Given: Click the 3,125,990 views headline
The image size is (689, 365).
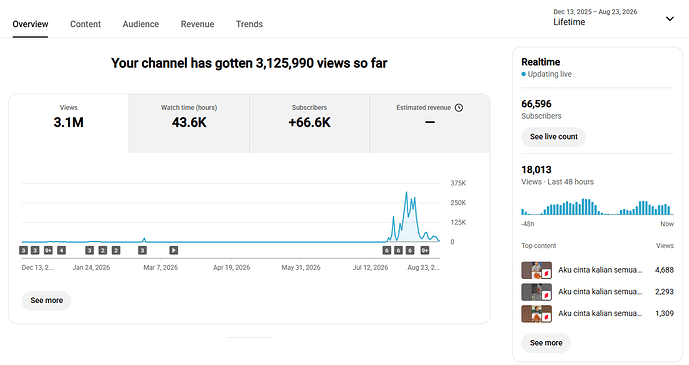Looking at the screenshot, I should (249, 63).
